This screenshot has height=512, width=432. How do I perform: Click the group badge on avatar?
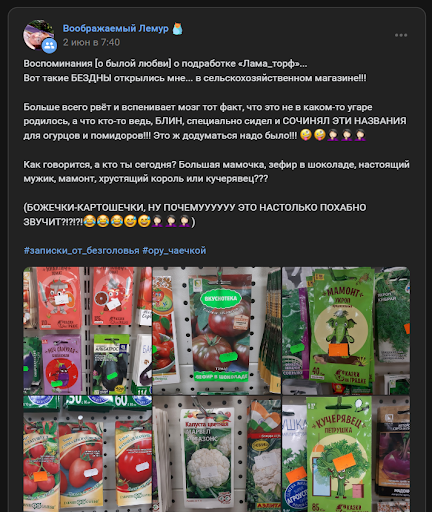49,45
